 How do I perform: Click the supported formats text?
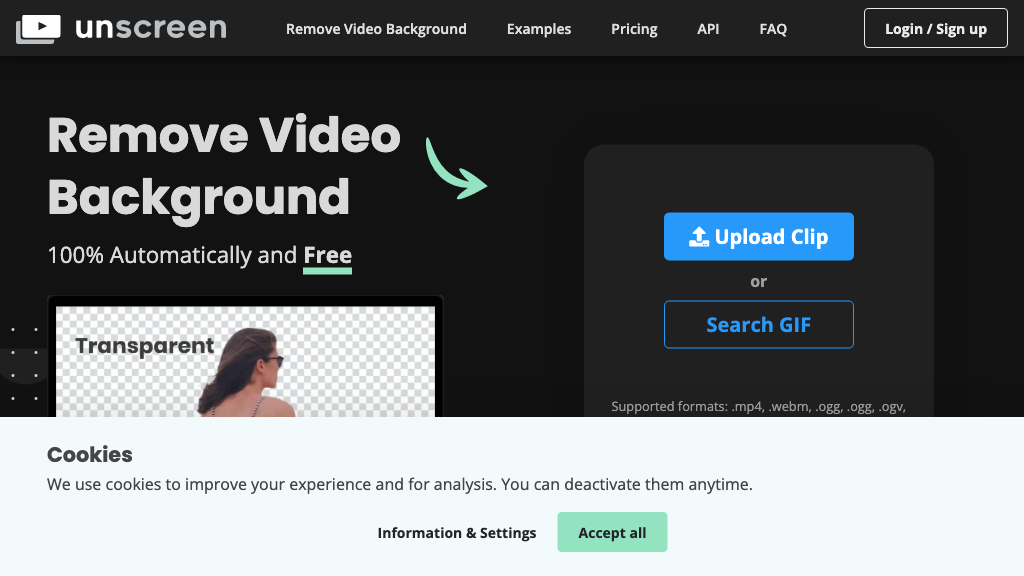pos(758,406)
